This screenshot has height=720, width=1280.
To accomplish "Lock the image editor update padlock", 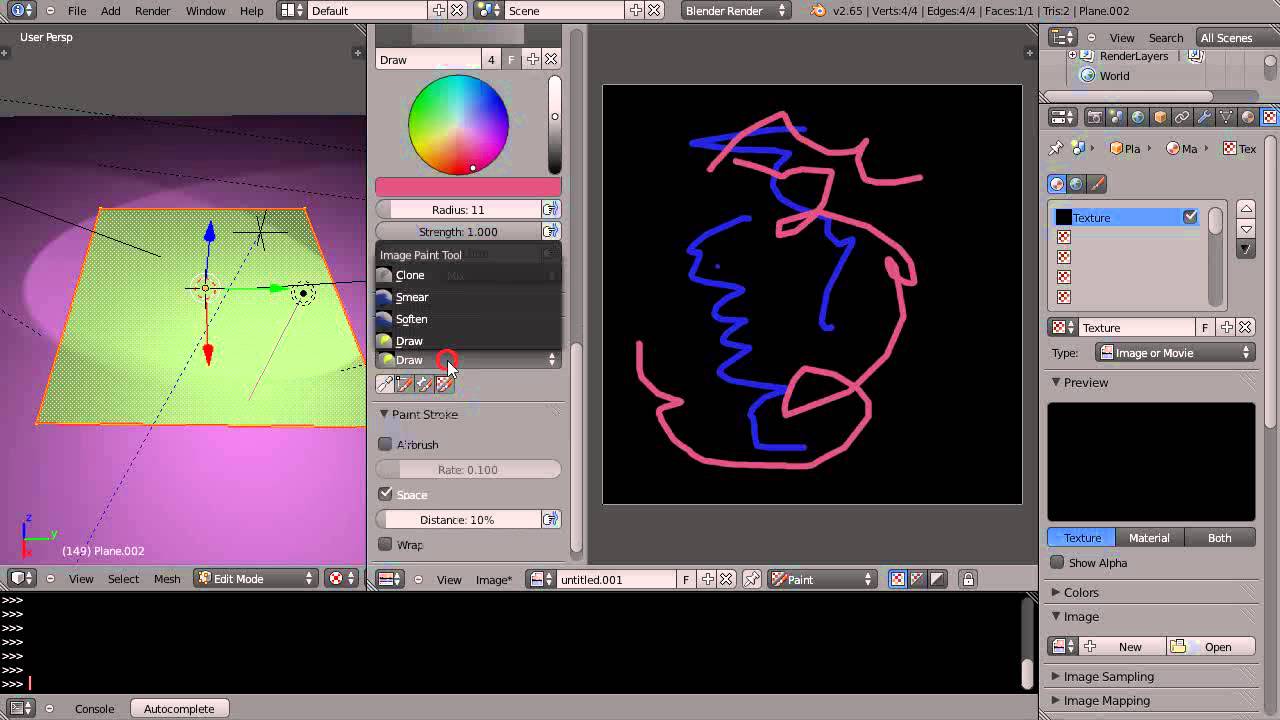I will [968, 579].
